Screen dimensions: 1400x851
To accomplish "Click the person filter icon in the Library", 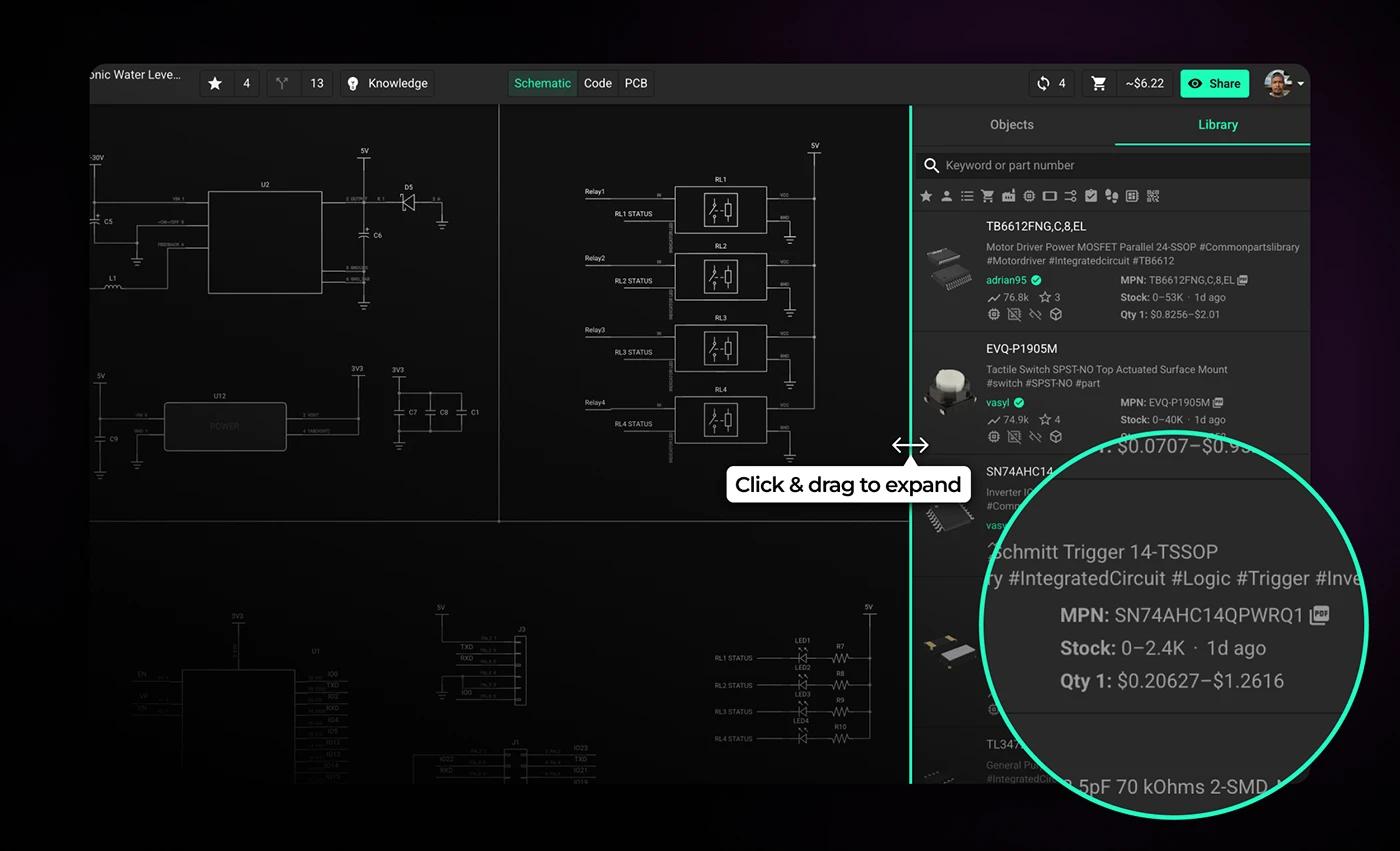I will (x=946, y=196).
